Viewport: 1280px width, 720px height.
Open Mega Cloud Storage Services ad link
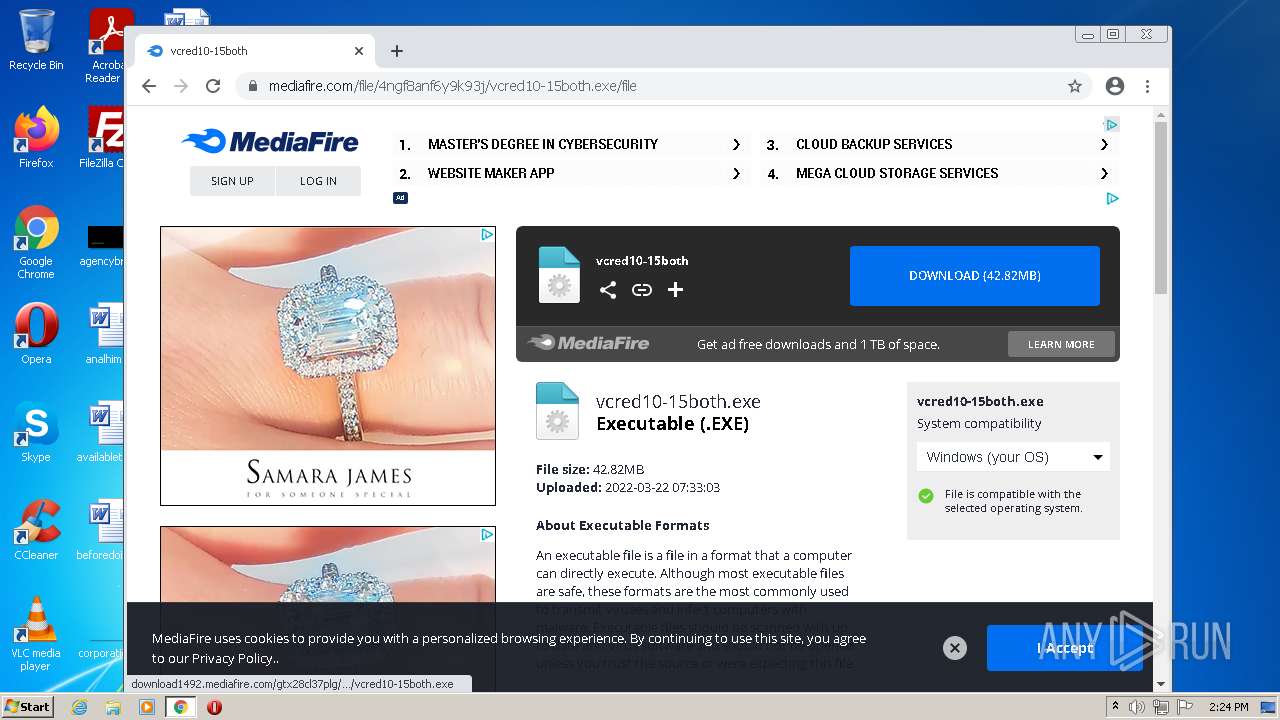tap(897, 173)
